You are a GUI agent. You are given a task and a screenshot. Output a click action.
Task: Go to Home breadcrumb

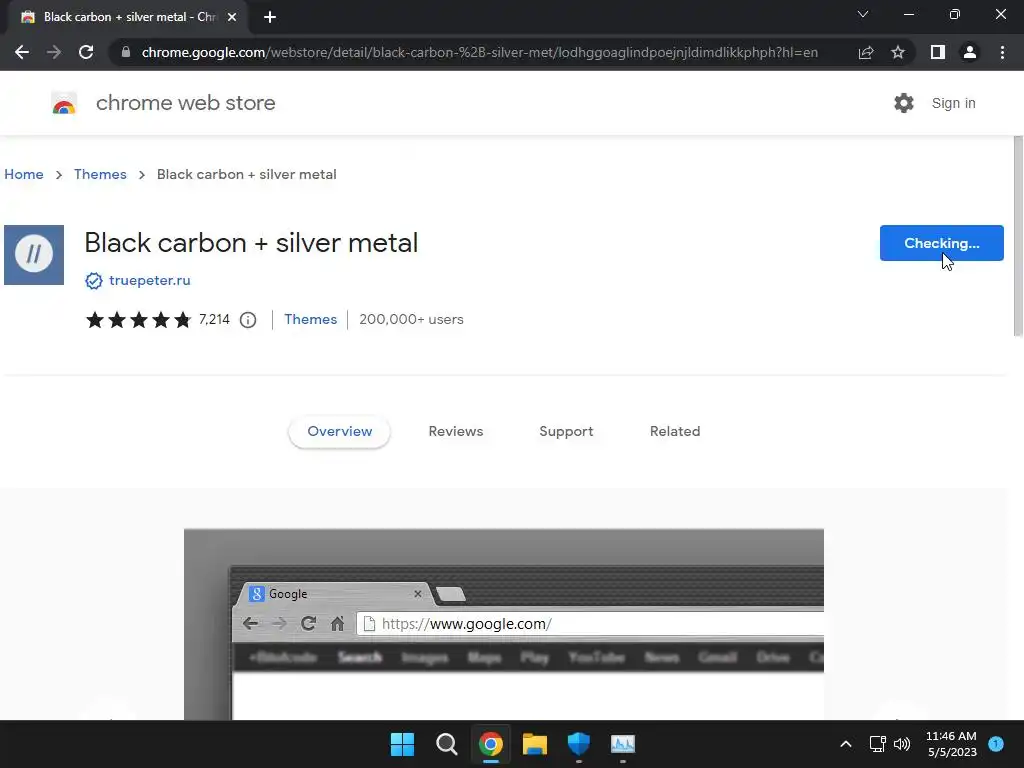(24, 174)
